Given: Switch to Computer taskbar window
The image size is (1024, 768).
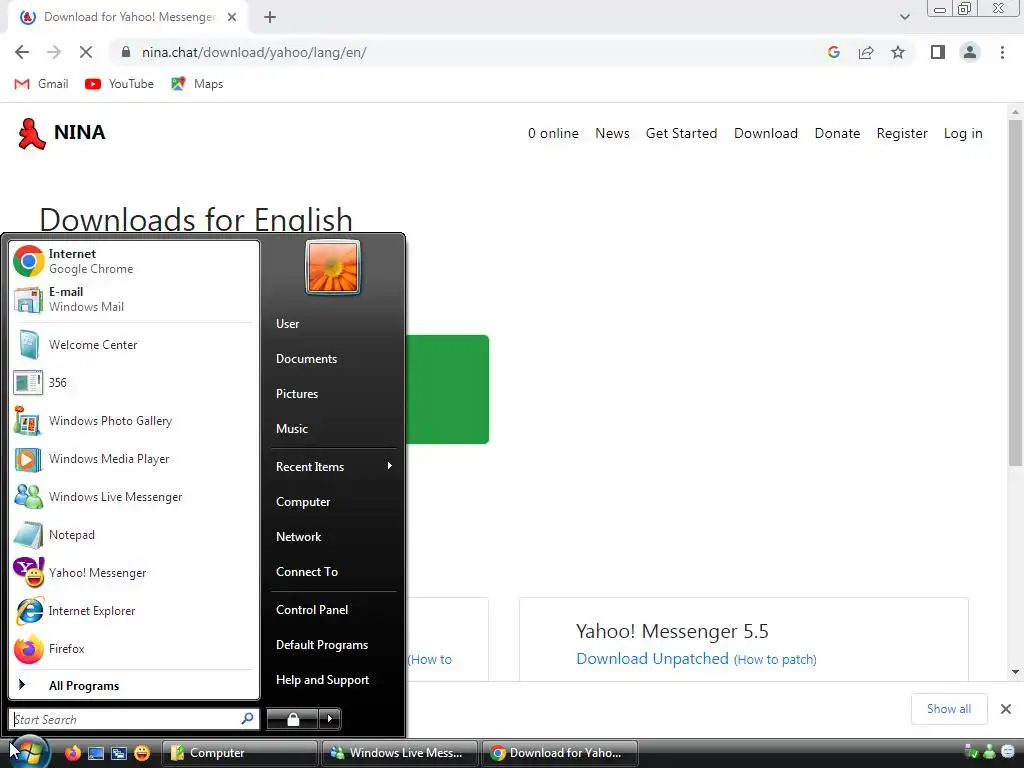Looking at the screenshot, I should pos(239,753).
